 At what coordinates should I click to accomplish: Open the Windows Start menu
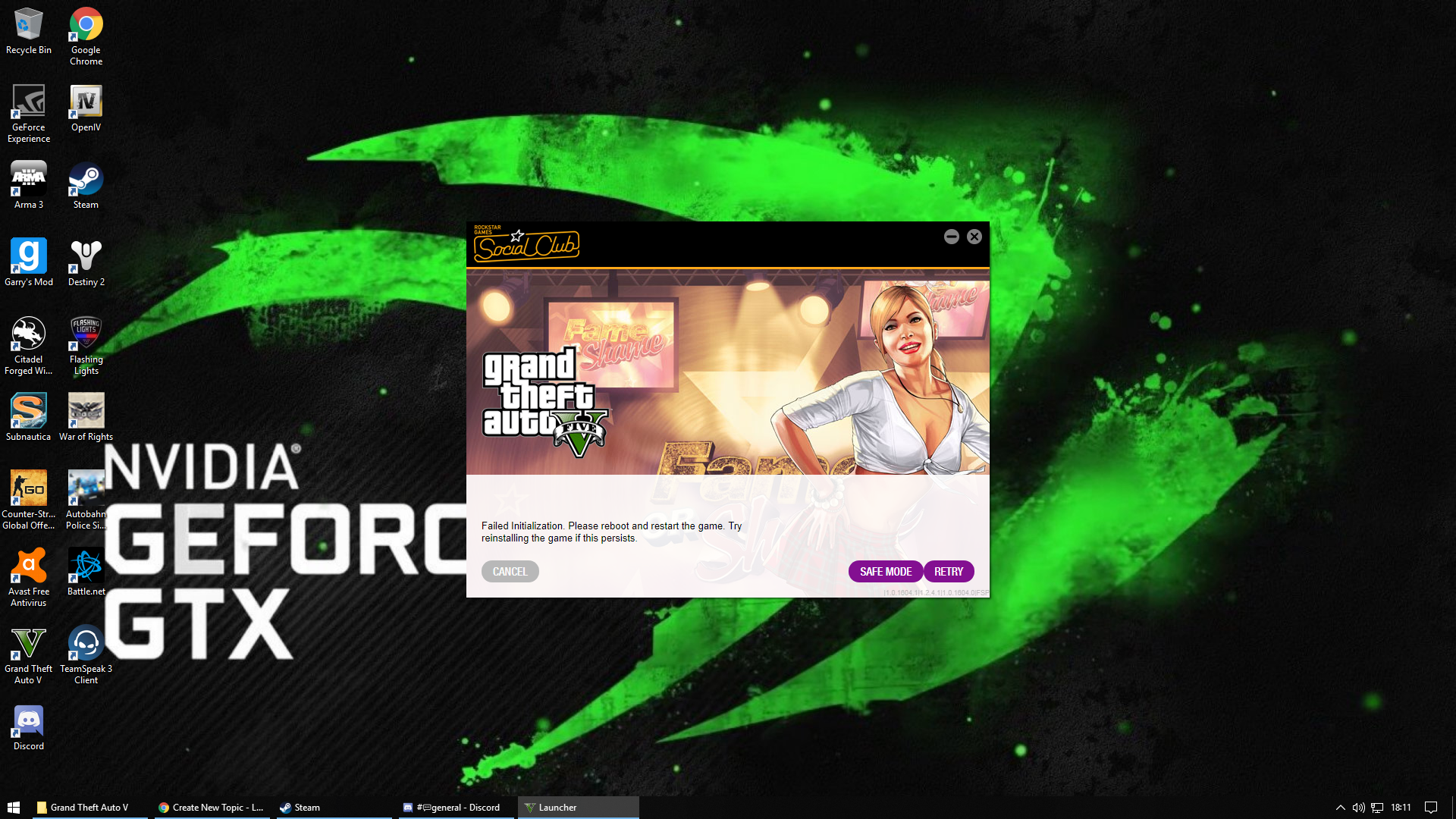click(14, 808)
